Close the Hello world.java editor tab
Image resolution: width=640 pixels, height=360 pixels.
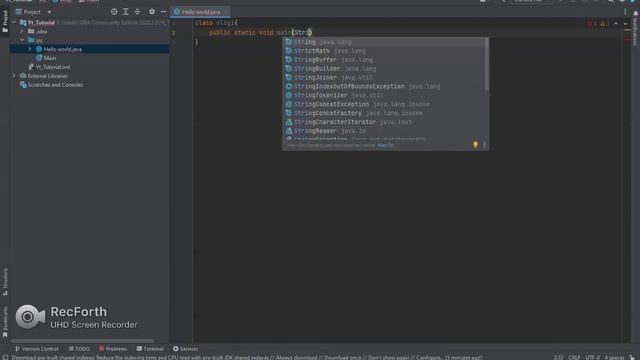[x=226, y=12]
